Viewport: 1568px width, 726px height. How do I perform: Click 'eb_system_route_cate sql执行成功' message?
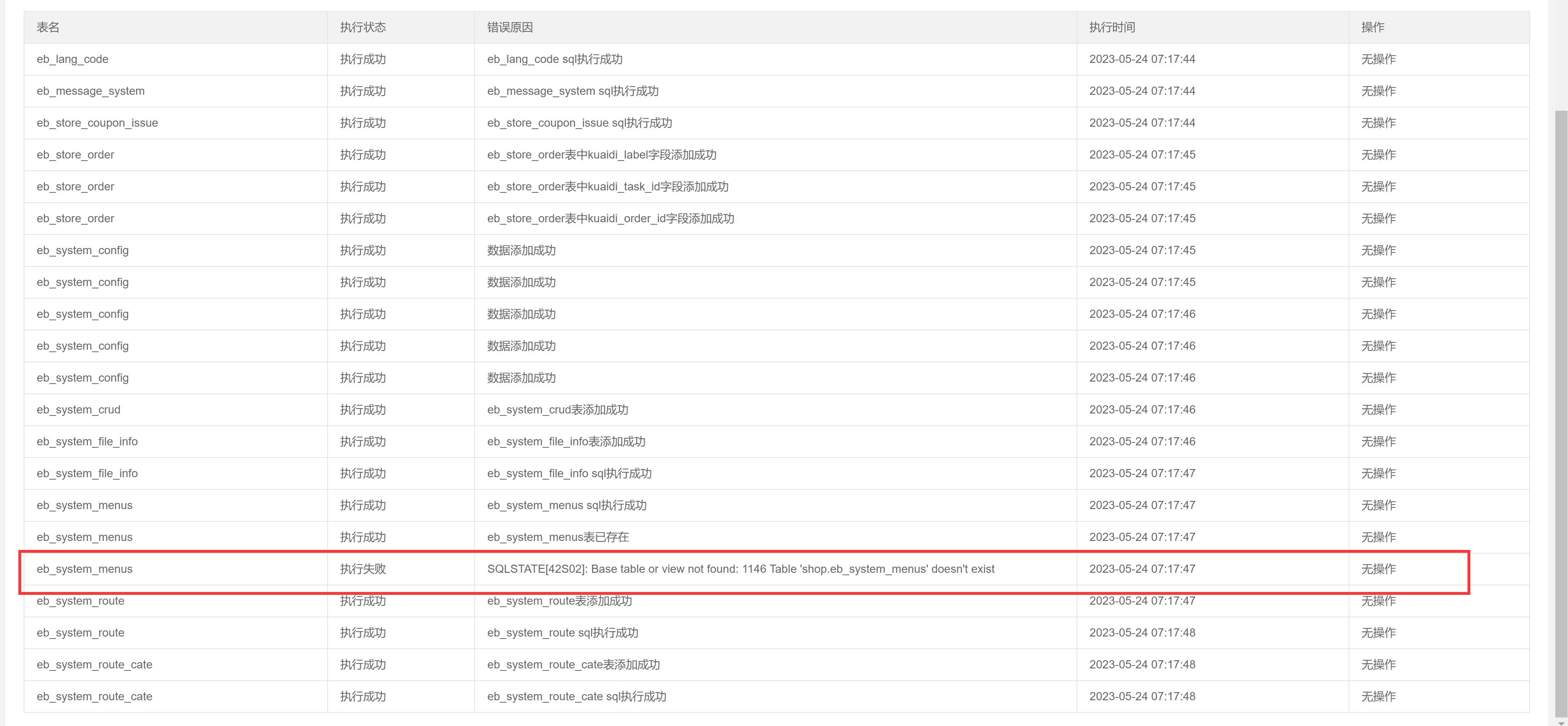coord(576,697)
